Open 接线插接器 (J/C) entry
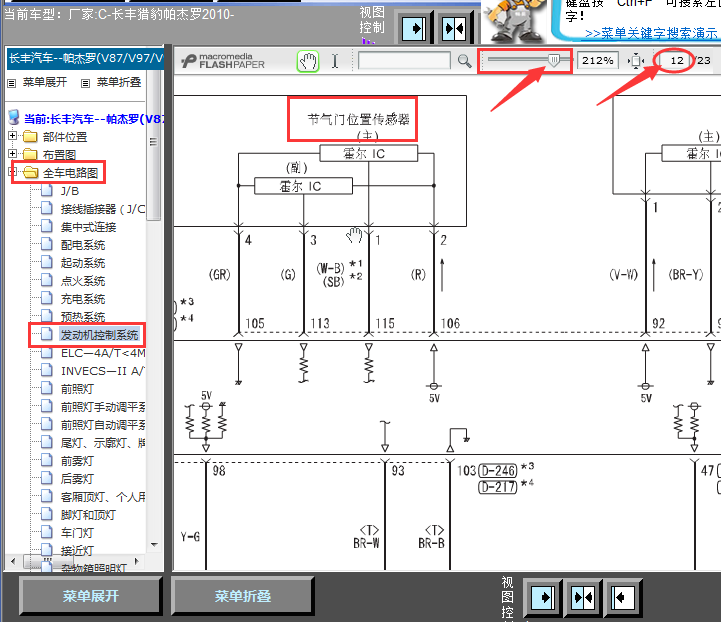Screen dimensions: 721x622 click(x=103, y=209)
